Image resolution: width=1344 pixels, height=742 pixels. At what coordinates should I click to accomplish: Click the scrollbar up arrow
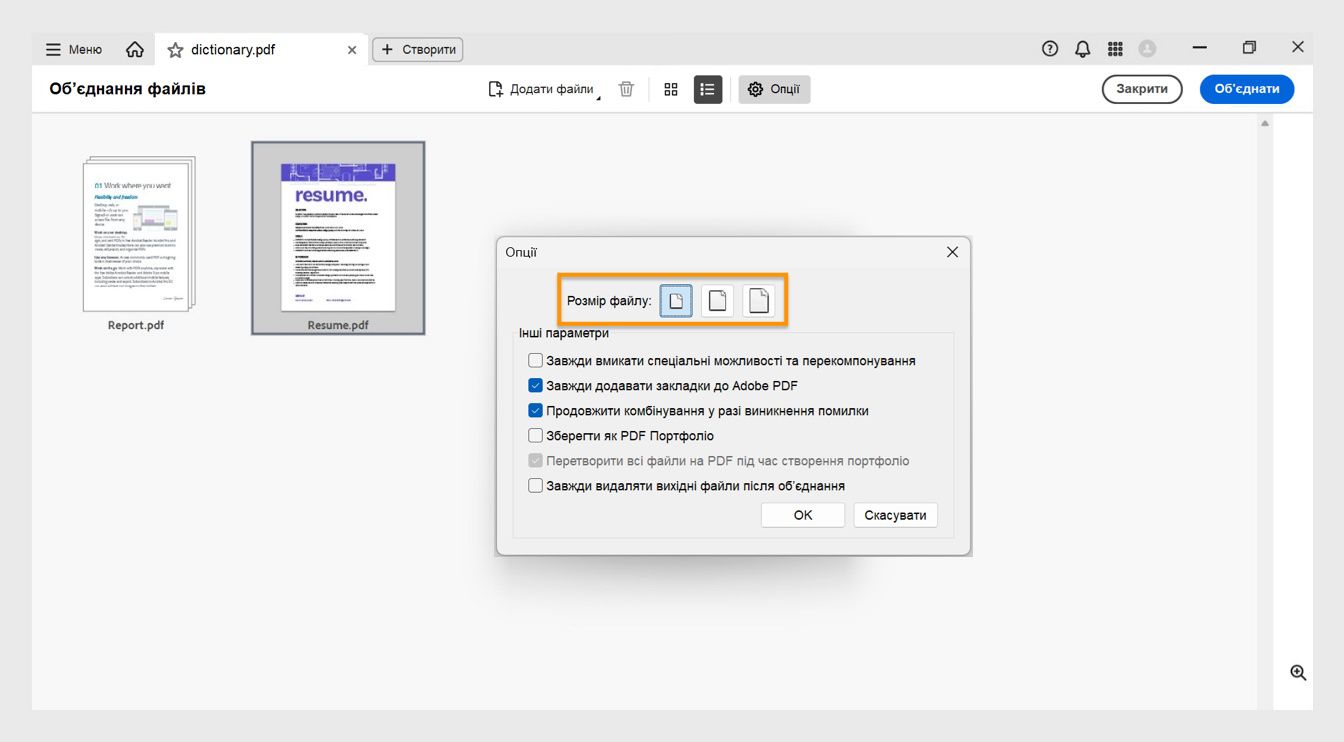(x=1265, y=123)
